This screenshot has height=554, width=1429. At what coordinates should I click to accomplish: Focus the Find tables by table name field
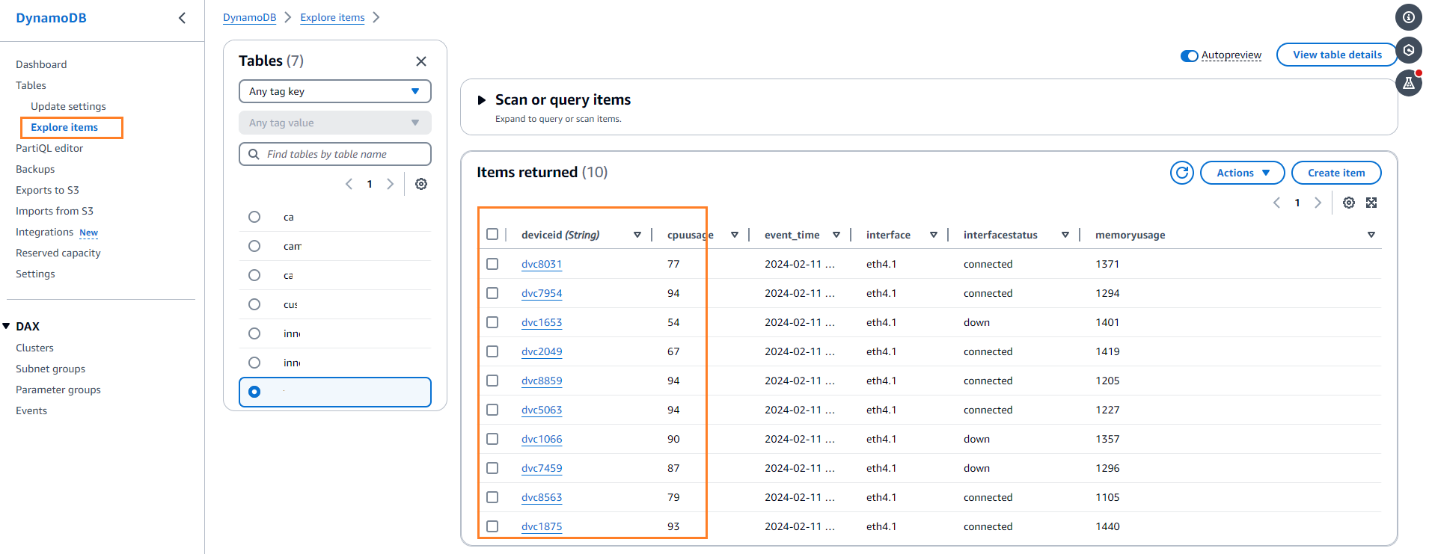tap(335, 154)
